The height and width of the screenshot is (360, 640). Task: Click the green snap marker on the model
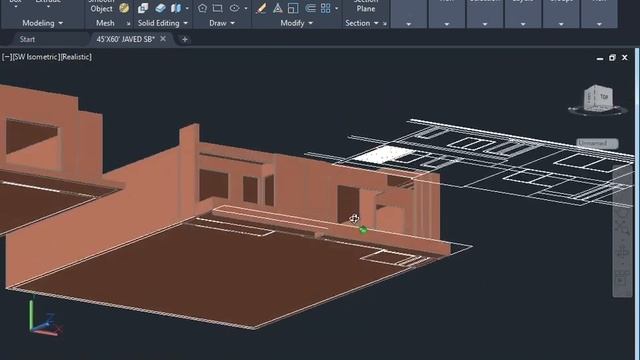(363, 230)
